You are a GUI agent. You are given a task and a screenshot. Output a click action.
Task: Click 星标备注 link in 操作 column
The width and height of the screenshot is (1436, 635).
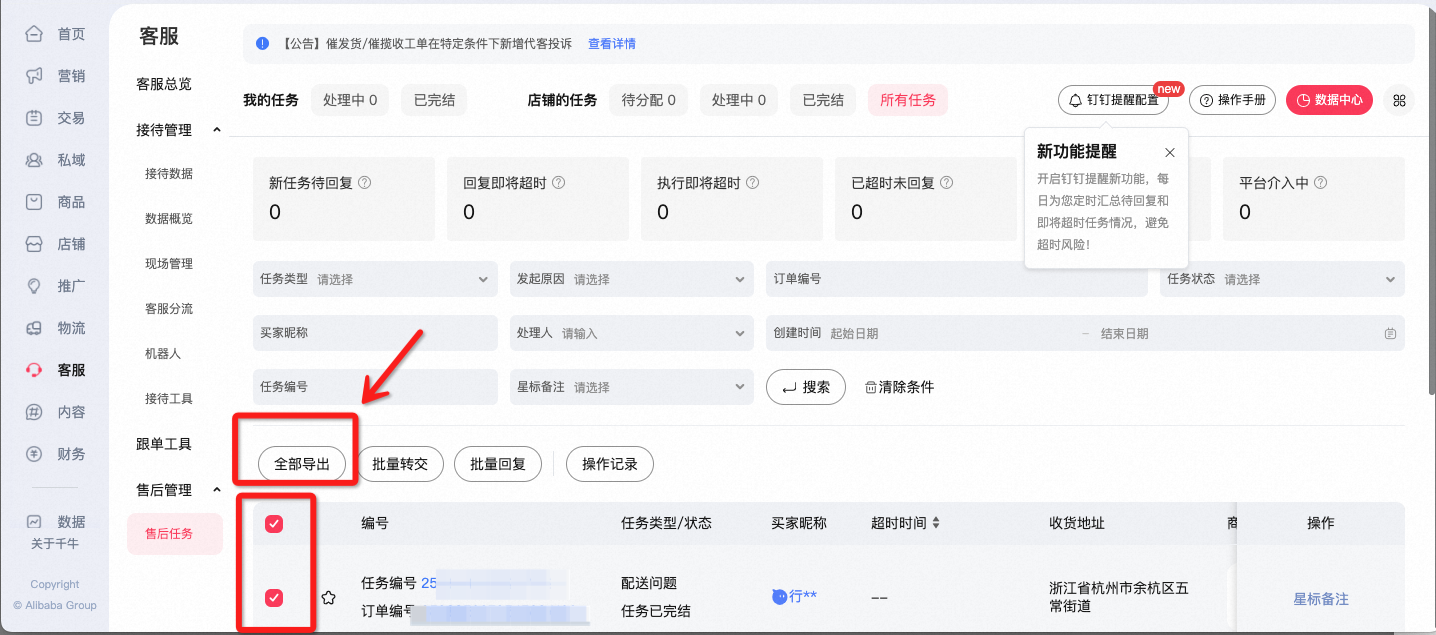pos(1321,599)
